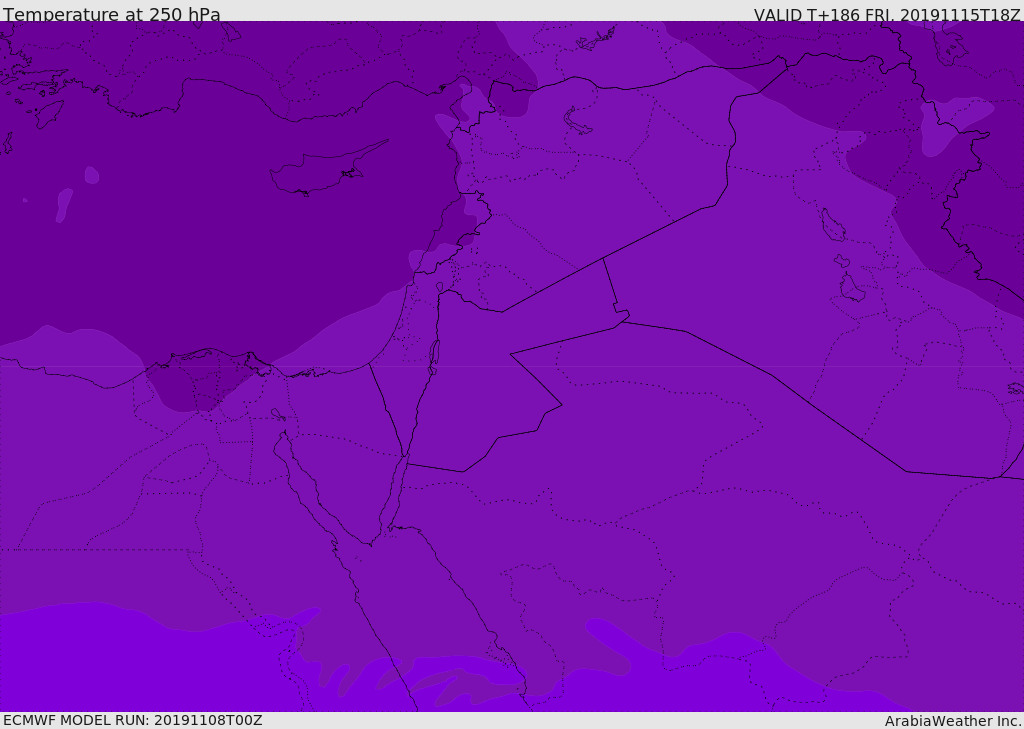1024x729 pixels.
Task: Click the 'VALID T+186 FRI. 20191115T18Z' label
Action: click(887, 15)
